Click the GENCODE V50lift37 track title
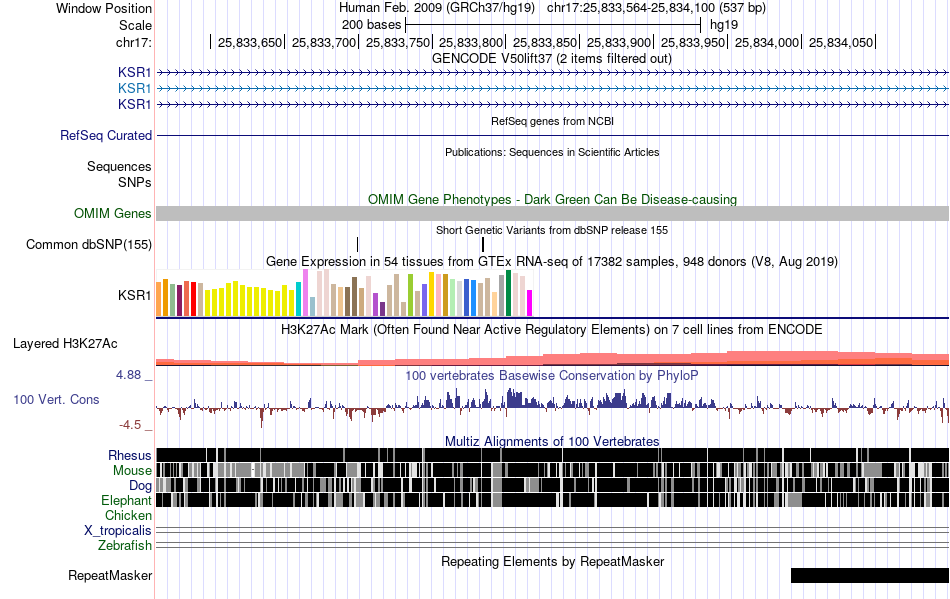This screenshot has width=950, height=599. point(552,59)
